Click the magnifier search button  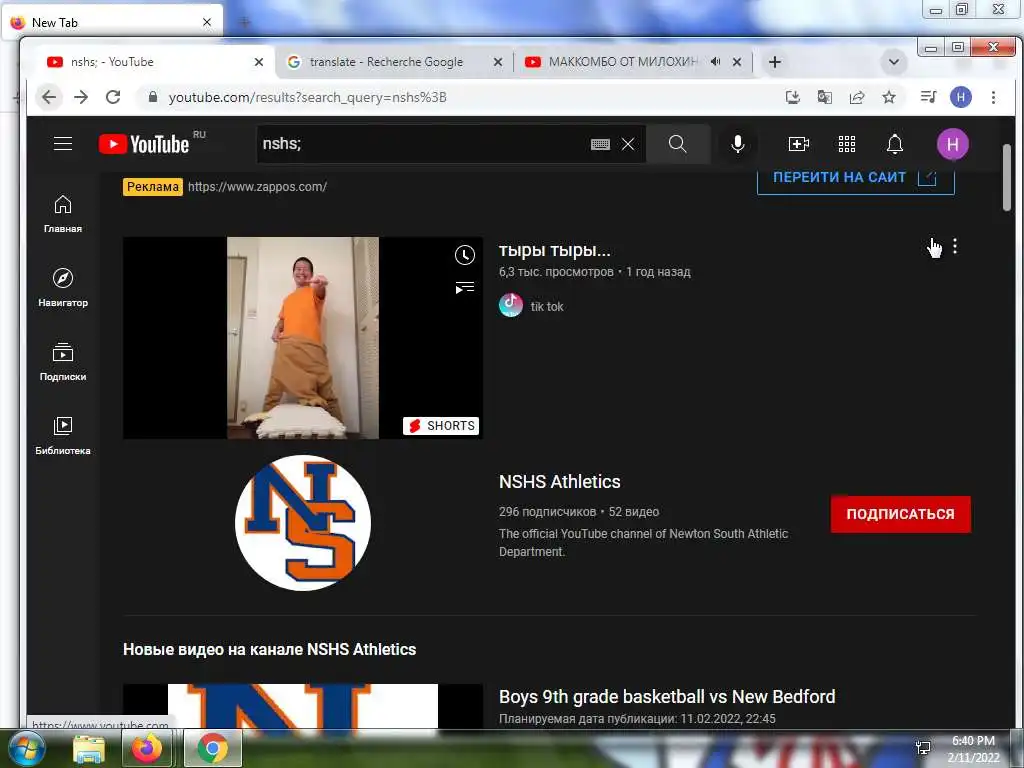[678, 144]
